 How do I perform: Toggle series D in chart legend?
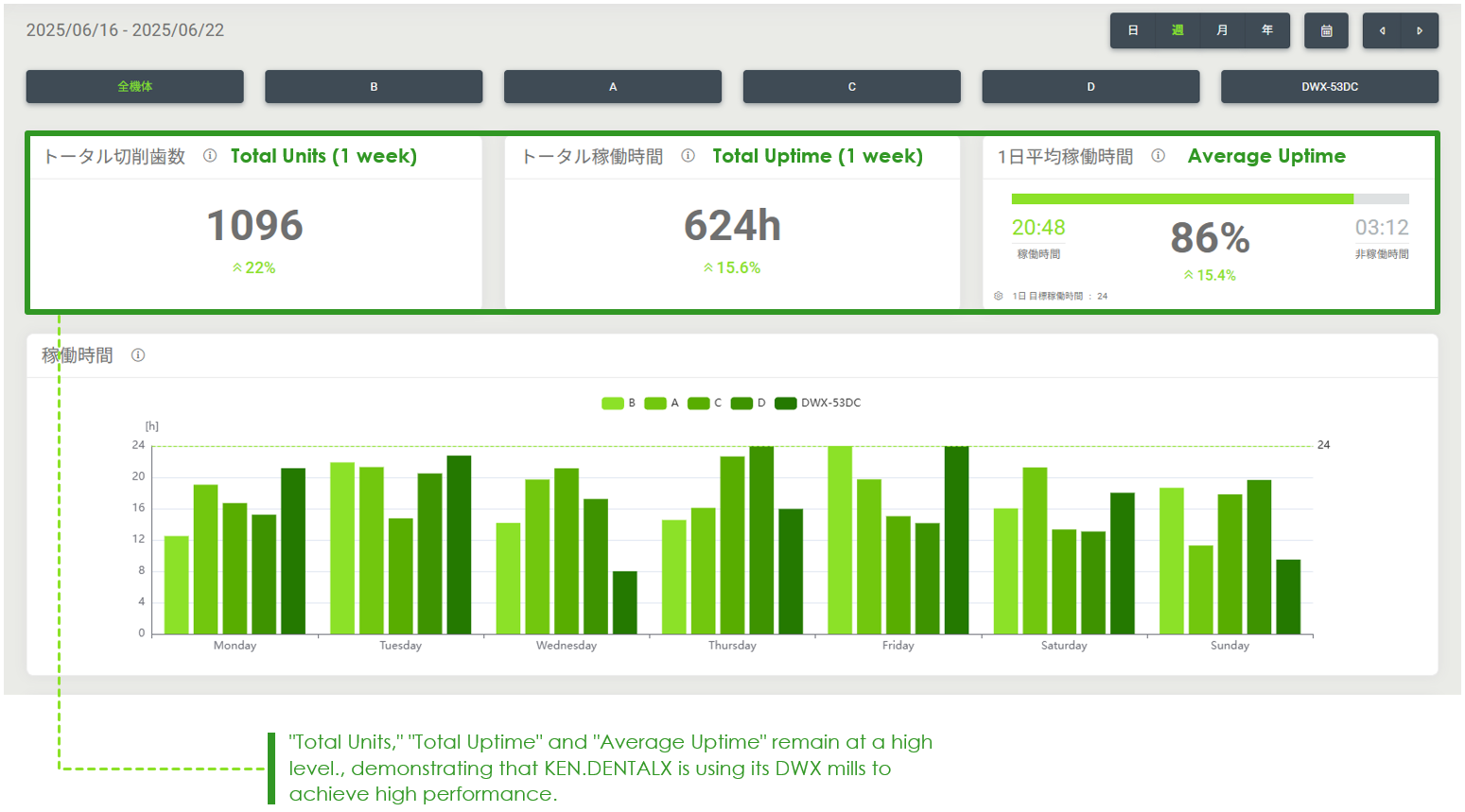748,403
